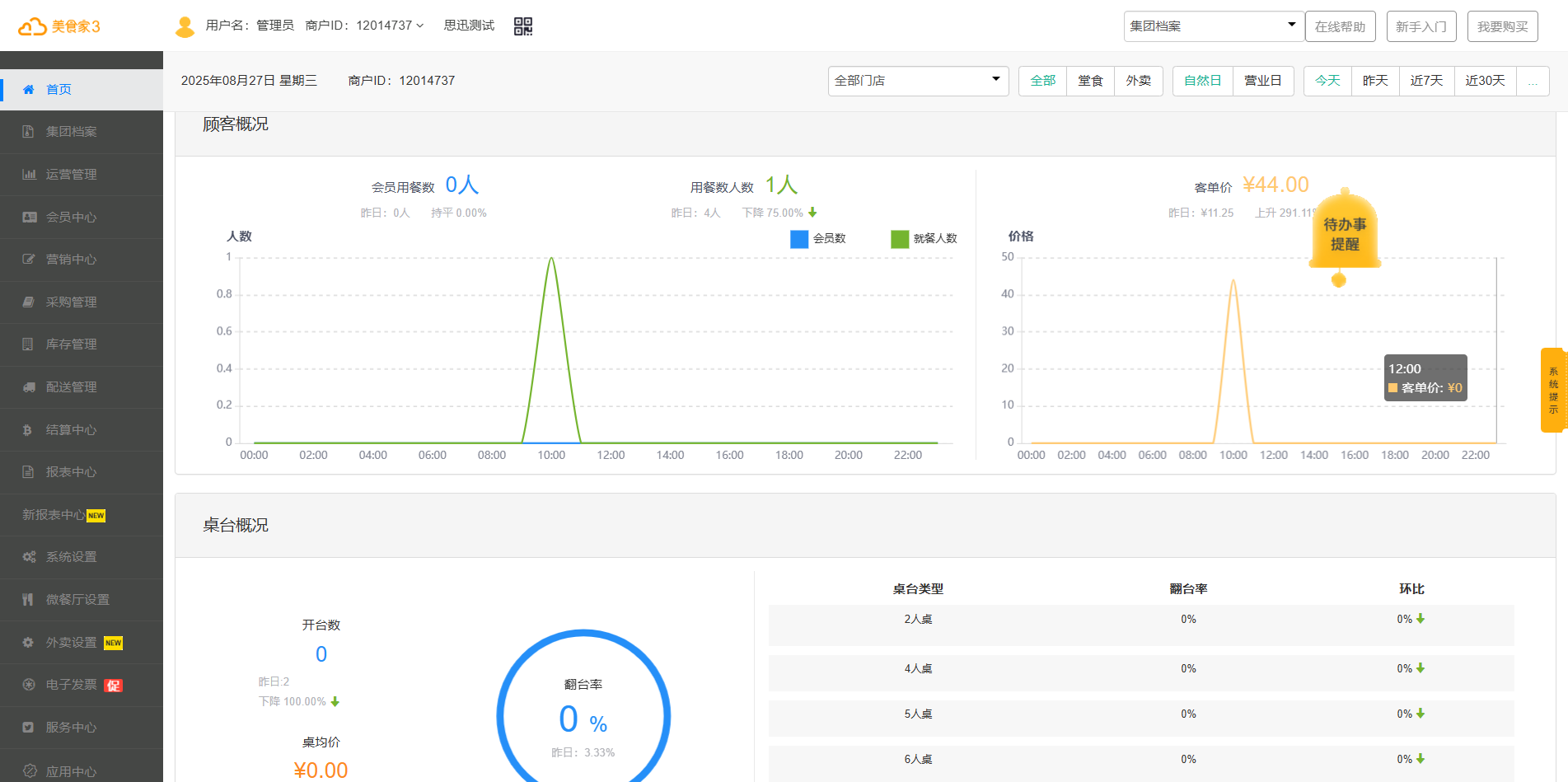
Task: Open 配送管理 with truck icon
Action: pyautogui.click(x=71, y=387)
